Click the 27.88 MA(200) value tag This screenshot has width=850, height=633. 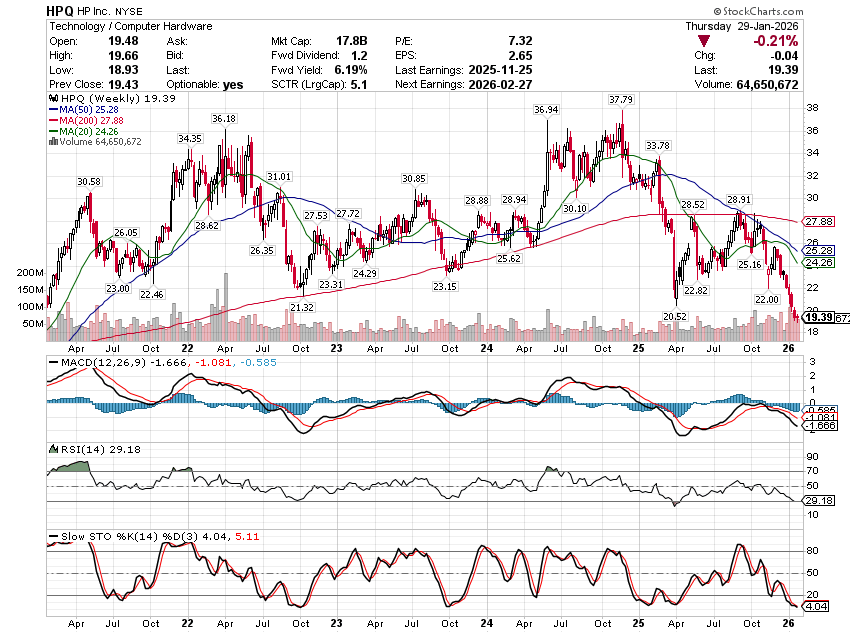(x=818, y=221)
